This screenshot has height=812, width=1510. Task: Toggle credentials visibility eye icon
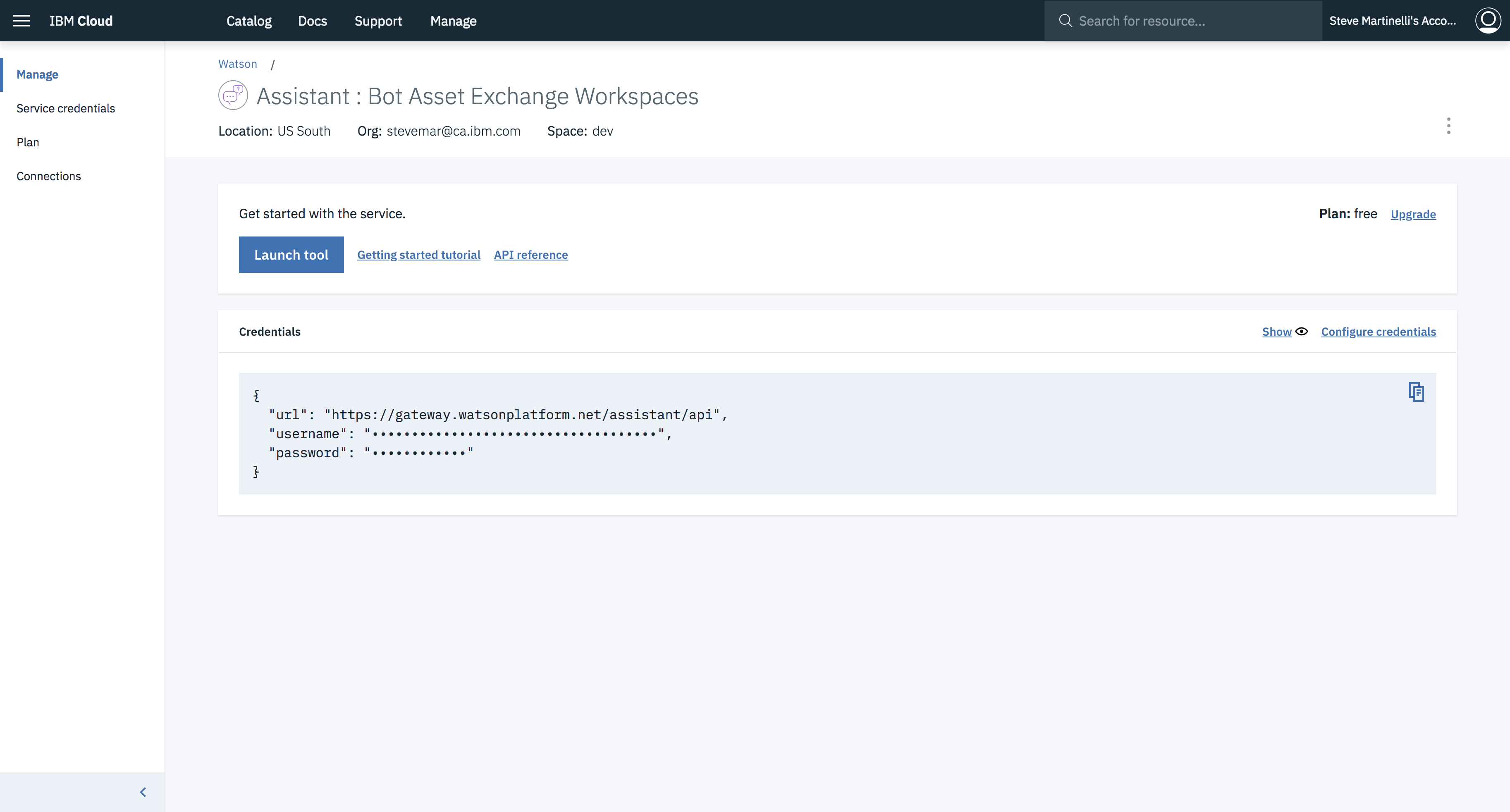pos(1301,331)
